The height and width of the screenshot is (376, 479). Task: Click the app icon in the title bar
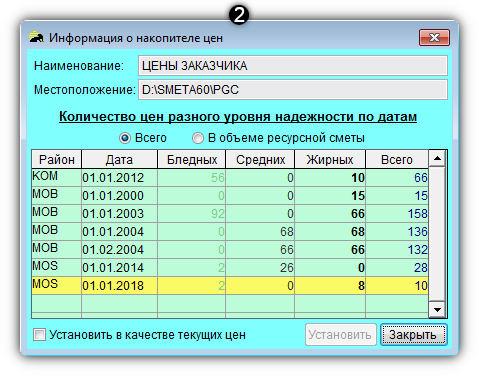36,37
